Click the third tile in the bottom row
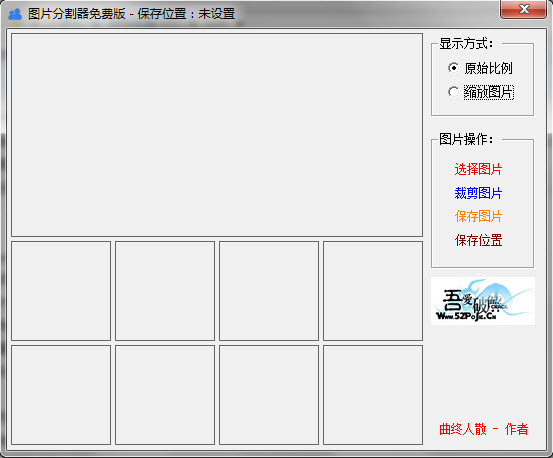Viewport: 553px width, 458px height. (x=269, y=395)
